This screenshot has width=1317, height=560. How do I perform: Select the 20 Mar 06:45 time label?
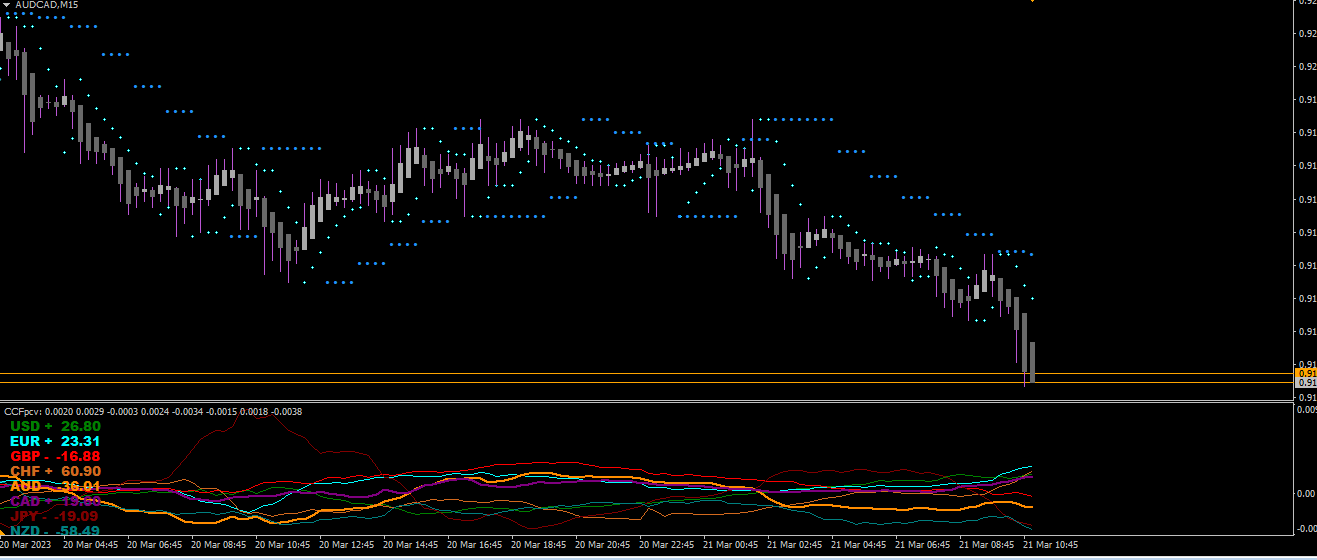click(155, 546)
